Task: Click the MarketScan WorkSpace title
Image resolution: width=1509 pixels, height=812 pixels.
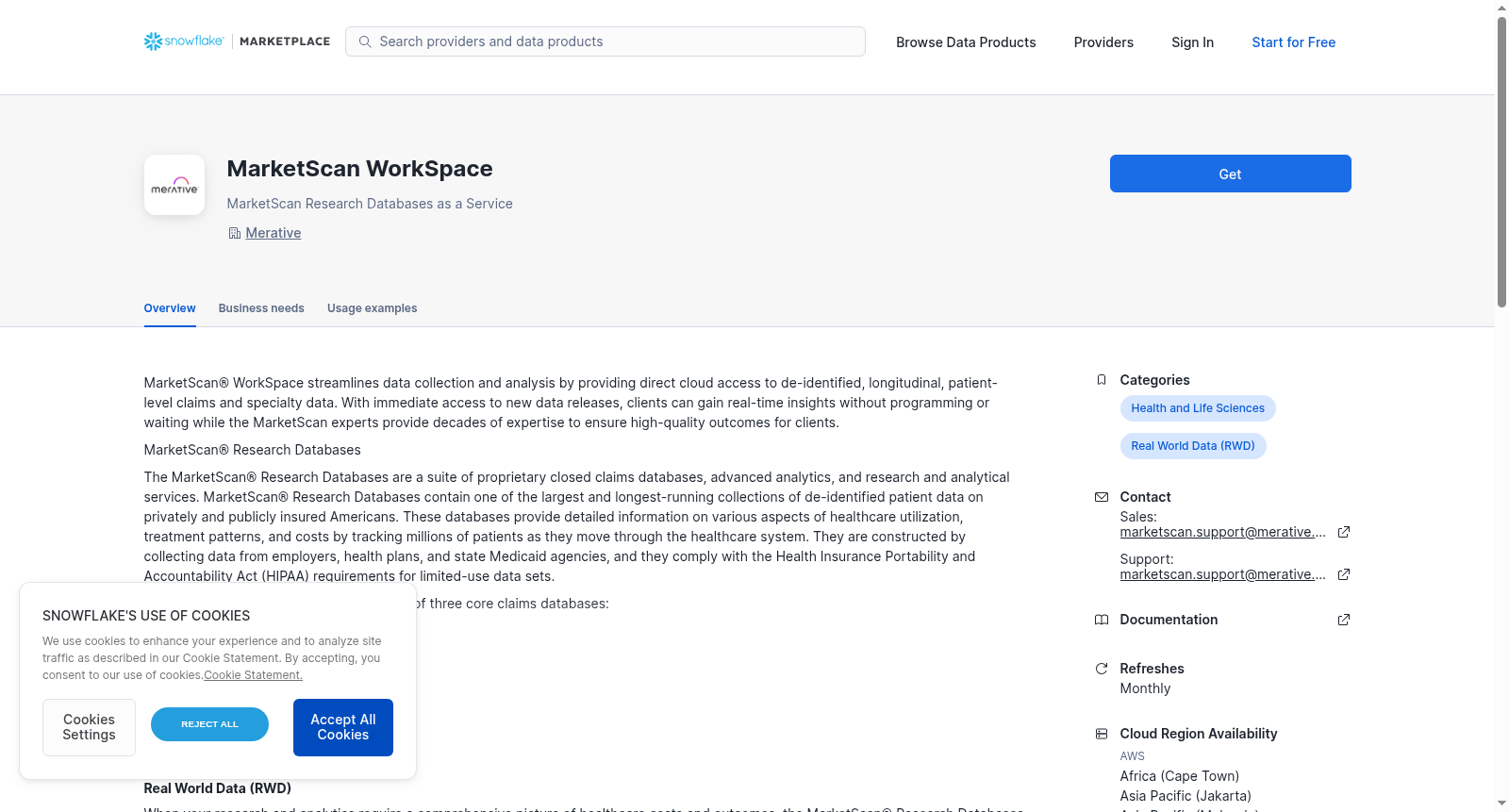Action: (x=359, y=169)
